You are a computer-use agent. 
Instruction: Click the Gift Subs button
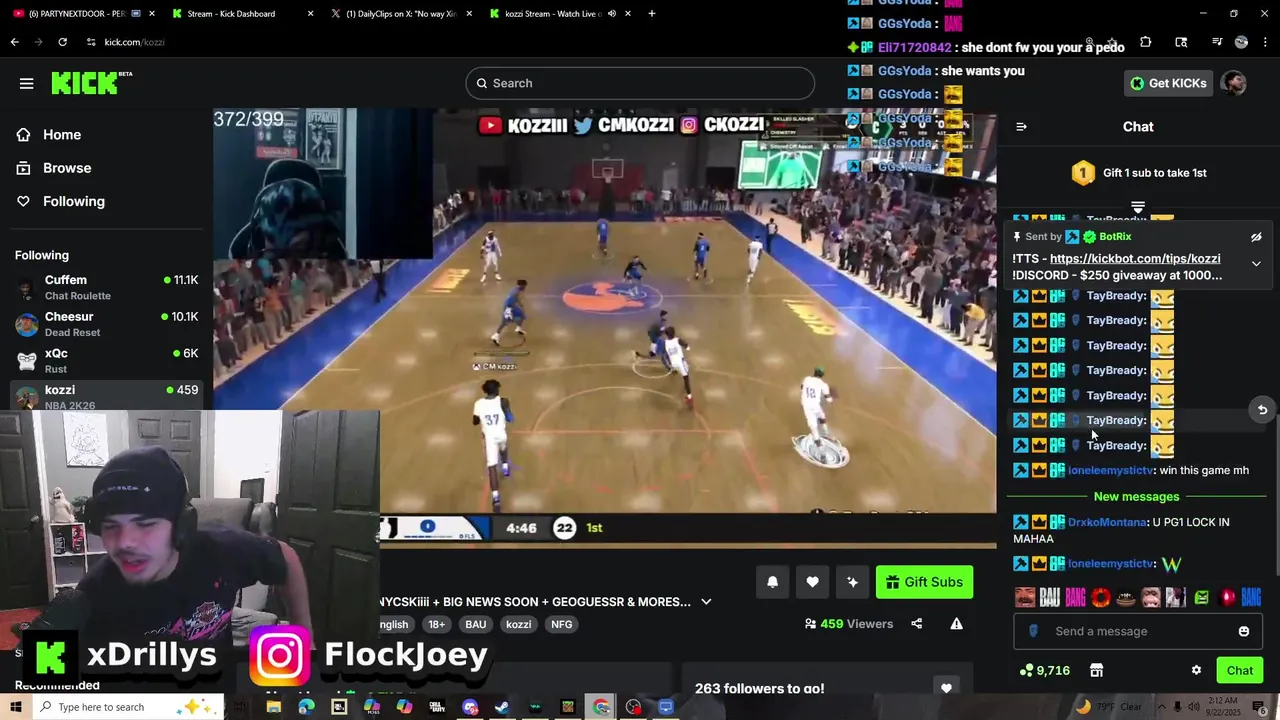point(924,582)
